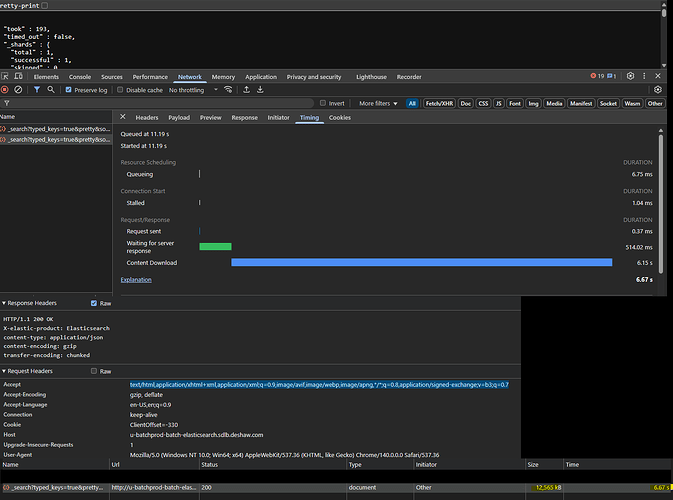673x500 pixels.
Task: Switch to the Console panel tab
Action: [x=80, y=76]
